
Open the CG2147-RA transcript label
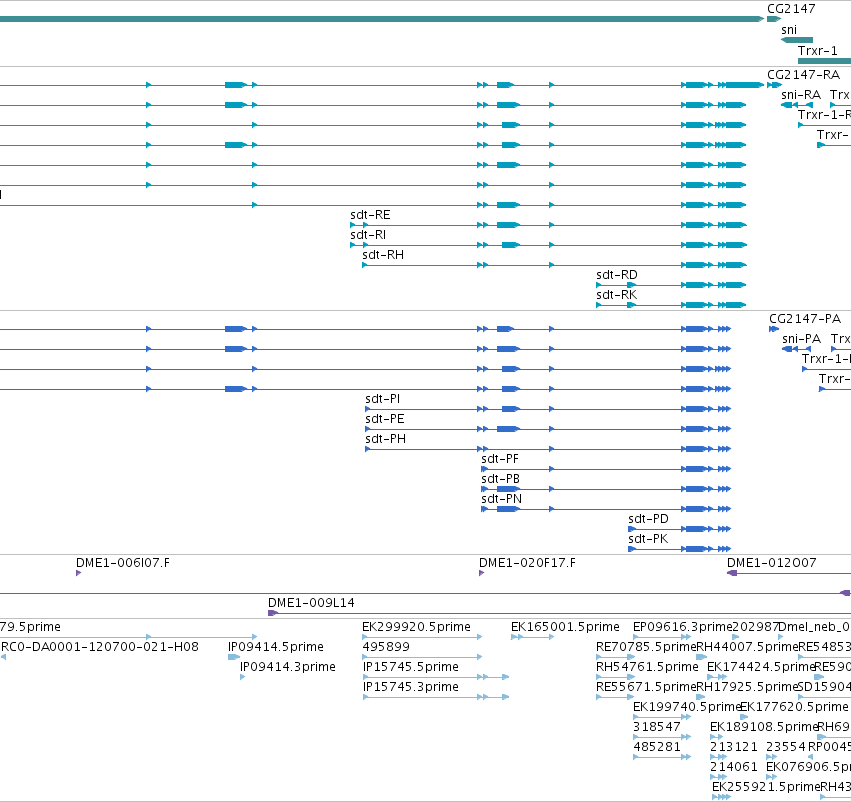(x=803, y=75)
